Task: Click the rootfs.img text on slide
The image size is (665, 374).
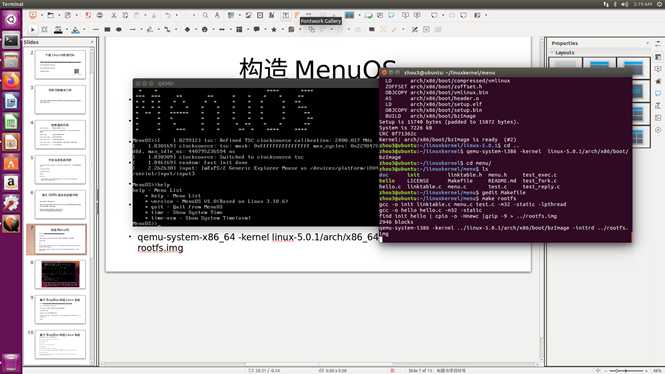Action: point(160,248)
